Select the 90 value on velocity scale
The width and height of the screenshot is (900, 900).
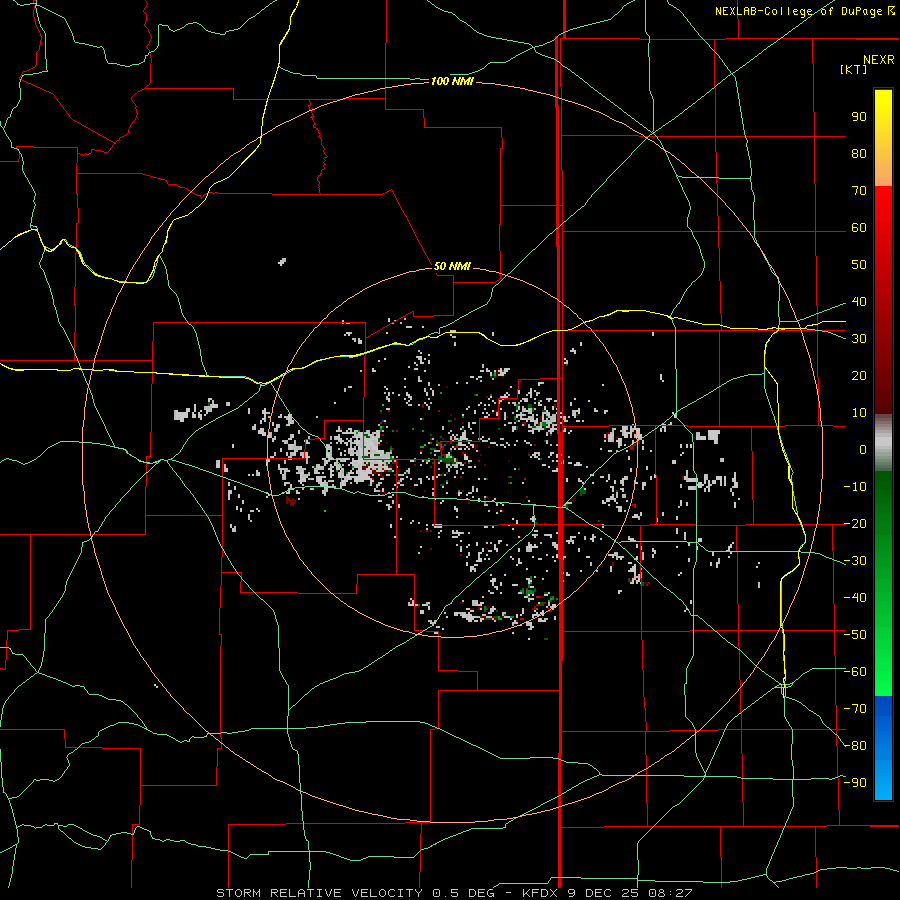(x=859, y=117)
